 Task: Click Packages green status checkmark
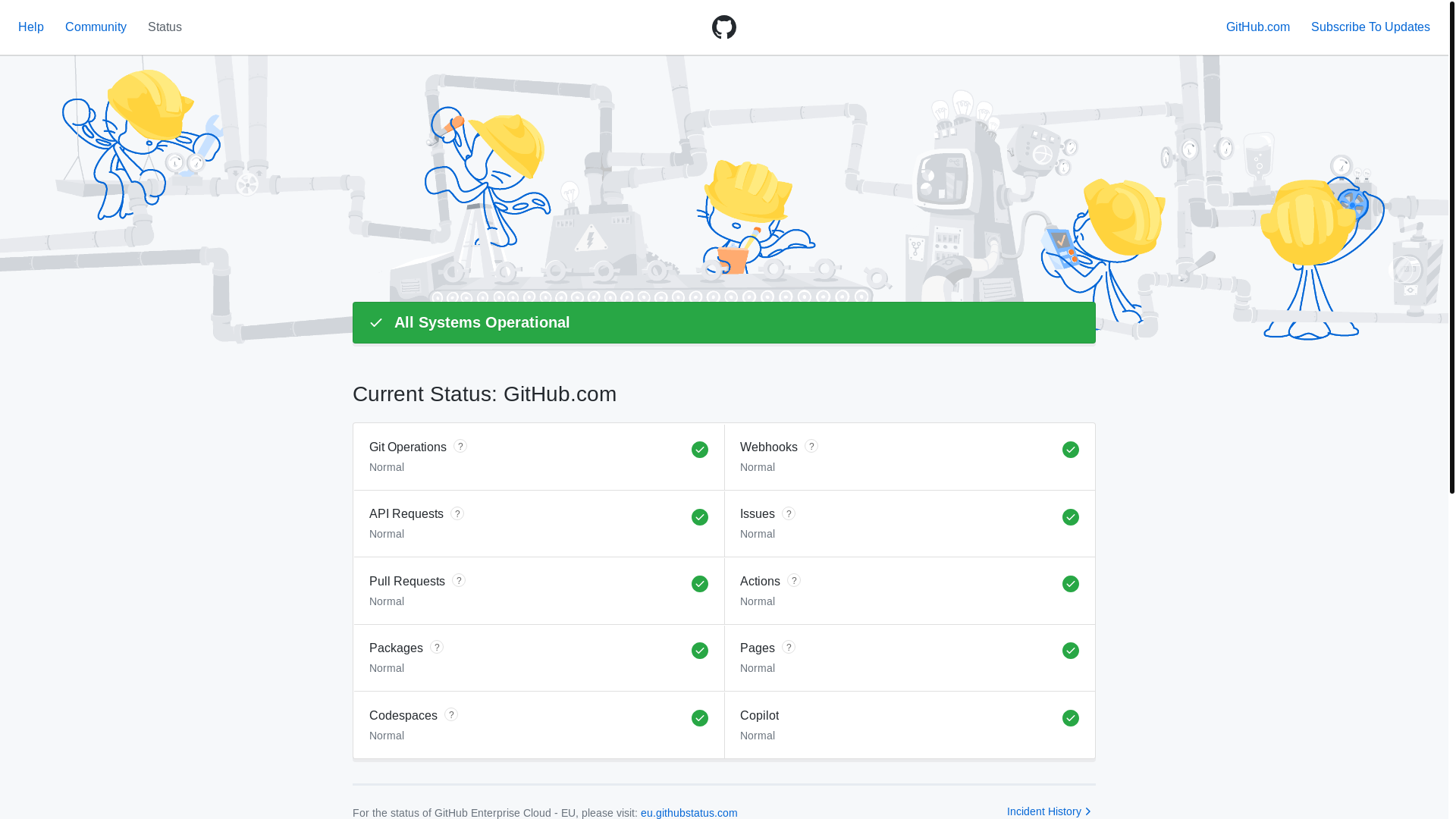tap(700, 651)
